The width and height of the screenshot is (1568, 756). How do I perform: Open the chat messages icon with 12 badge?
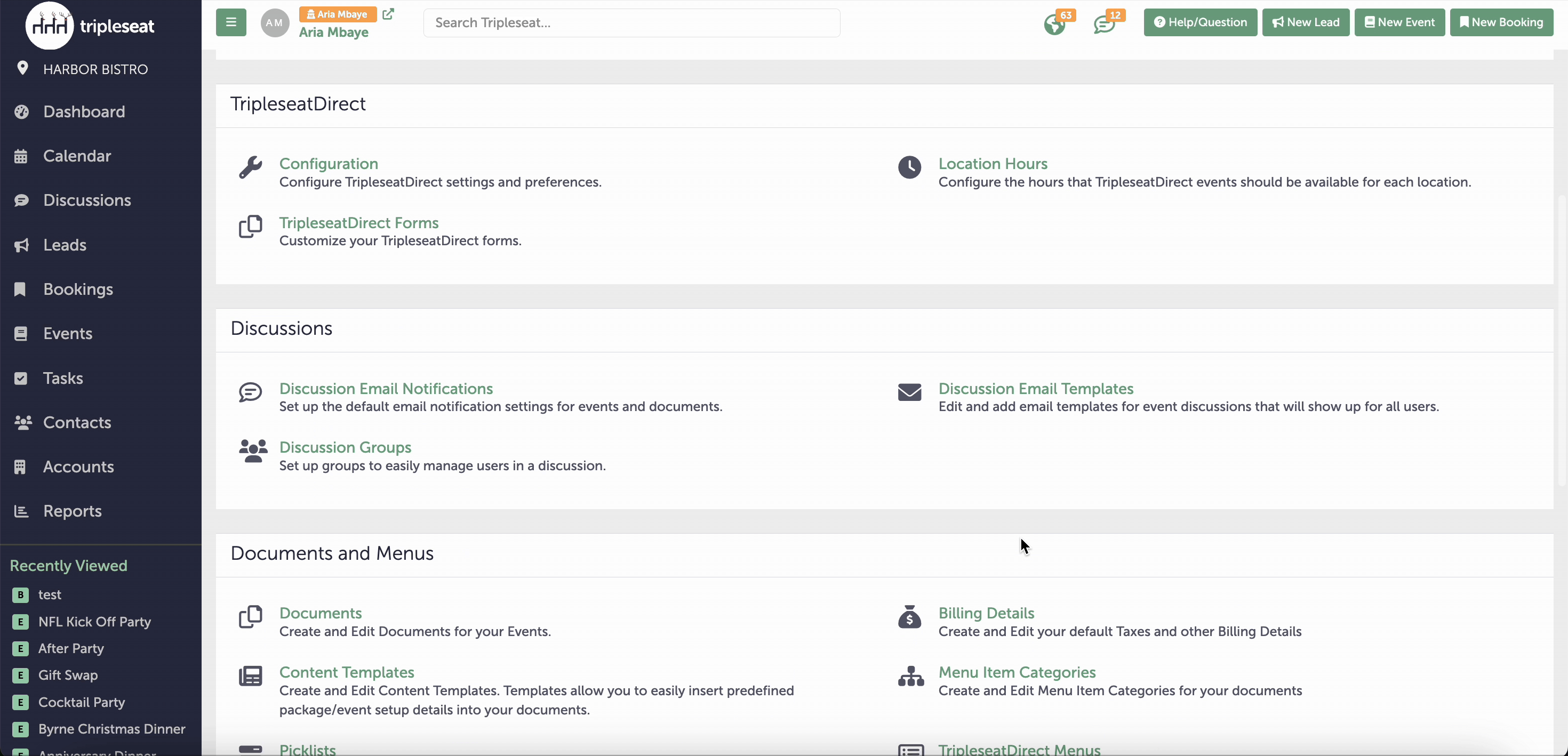coord(1103,25)
